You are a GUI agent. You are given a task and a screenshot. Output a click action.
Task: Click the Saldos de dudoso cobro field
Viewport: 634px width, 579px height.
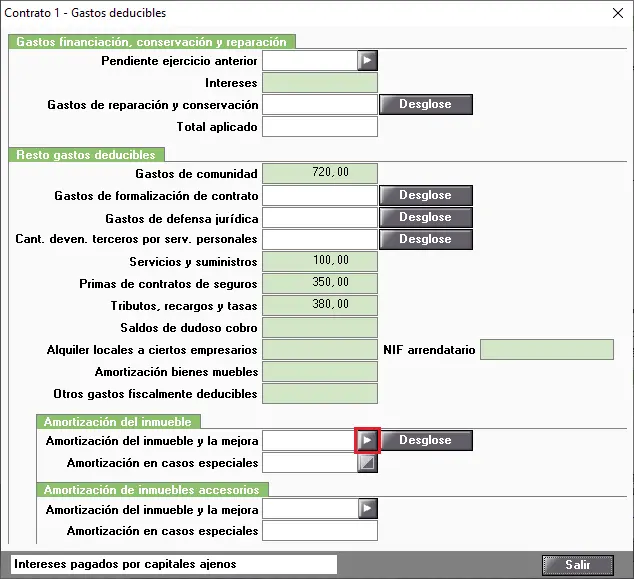click(x=320, y=328)
